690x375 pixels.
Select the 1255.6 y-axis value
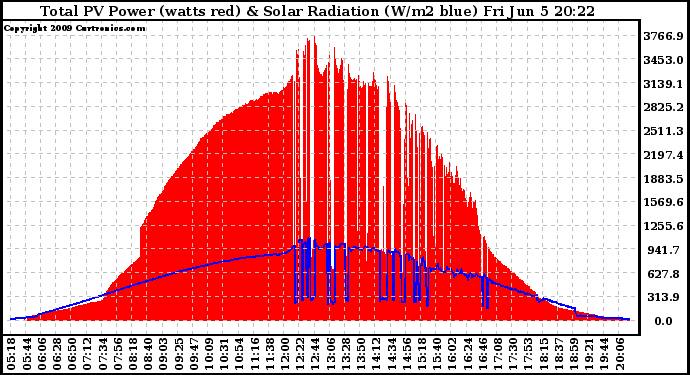pos(663,226)
